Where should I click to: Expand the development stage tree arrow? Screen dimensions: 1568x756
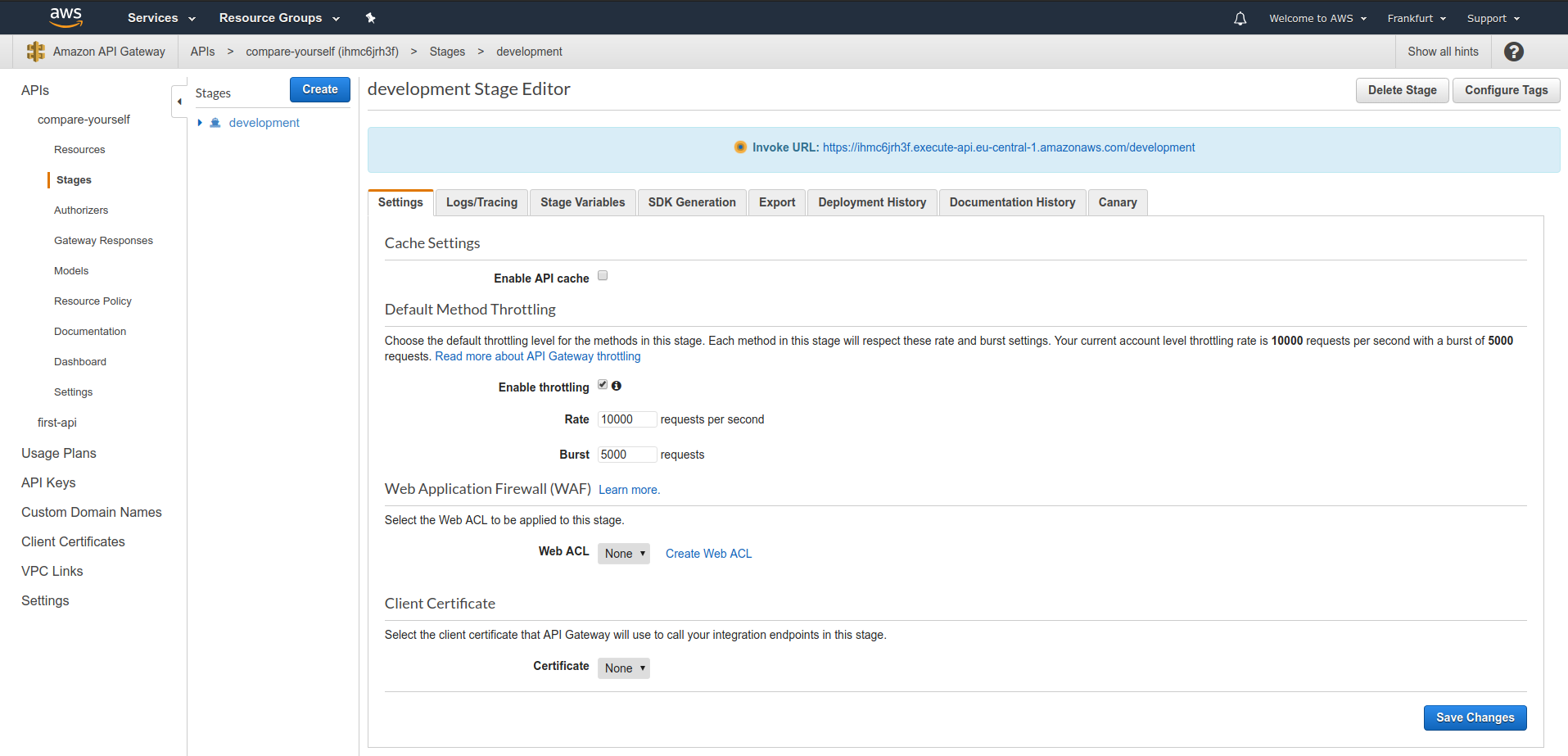[x=200, y=123]
